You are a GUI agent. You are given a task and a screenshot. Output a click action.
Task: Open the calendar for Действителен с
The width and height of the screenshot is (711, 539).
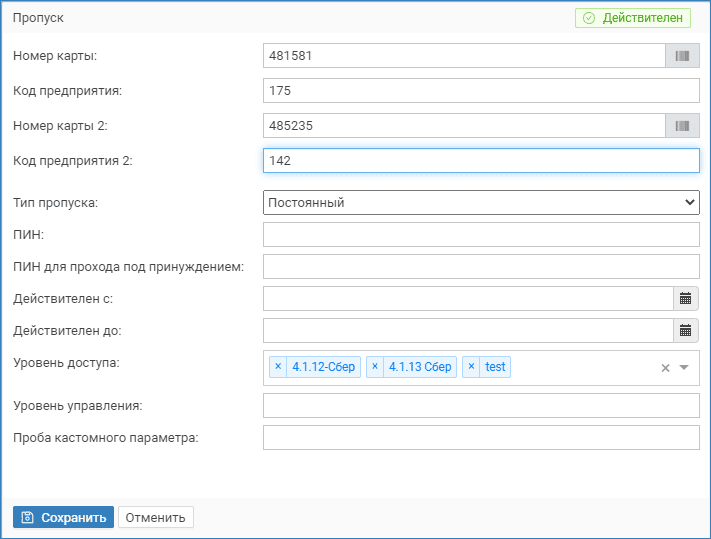click(685, 298)
